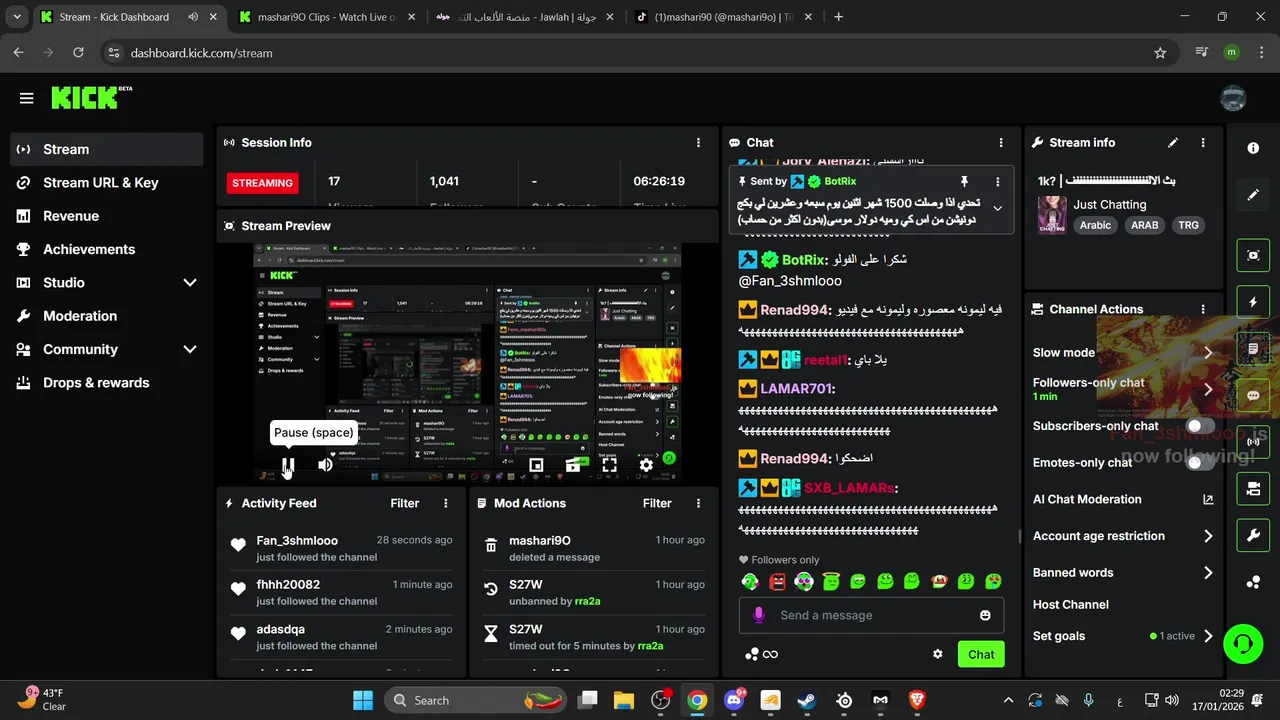Open Session Info three-dot options
Image resolution: width=1280 pixels, height=720 pixels.
coord(699,143)
